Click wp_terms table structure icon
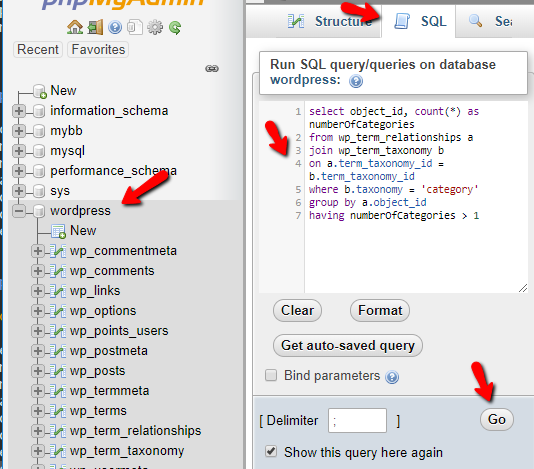The height and width of the screenshot is (469, 534). (x=58, y=411)
